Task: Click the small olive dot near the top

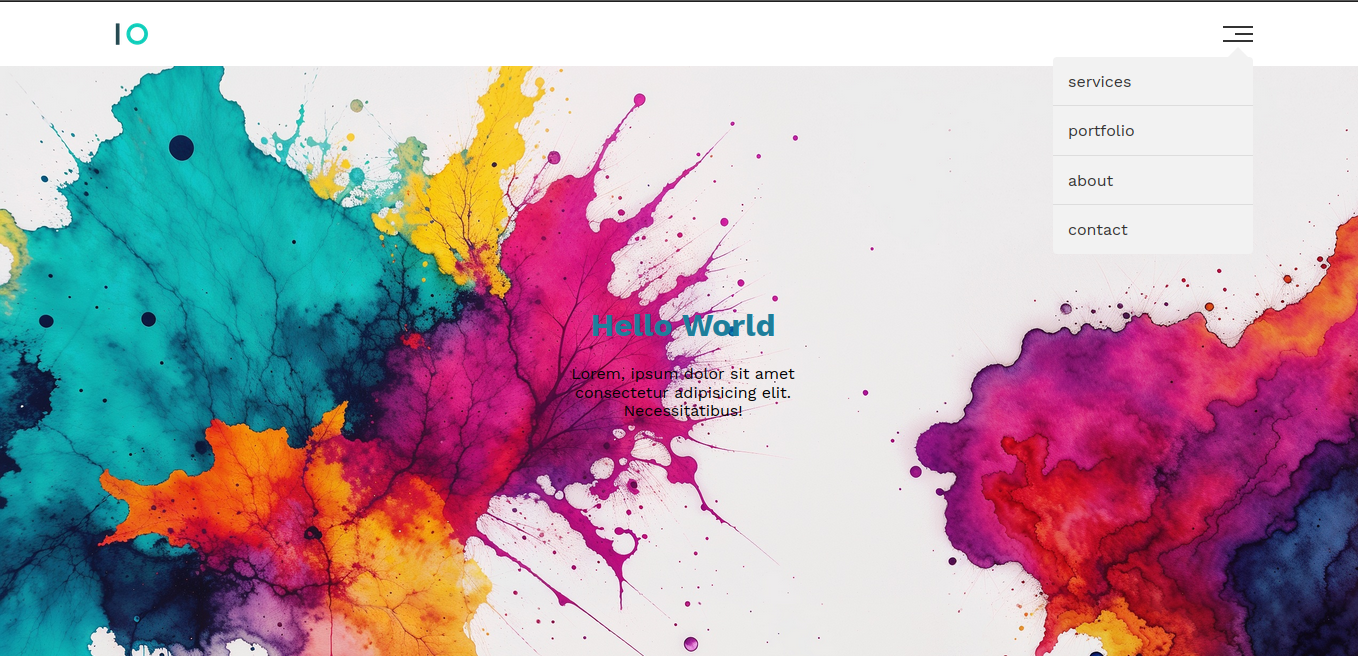Action: coord(357,106)
